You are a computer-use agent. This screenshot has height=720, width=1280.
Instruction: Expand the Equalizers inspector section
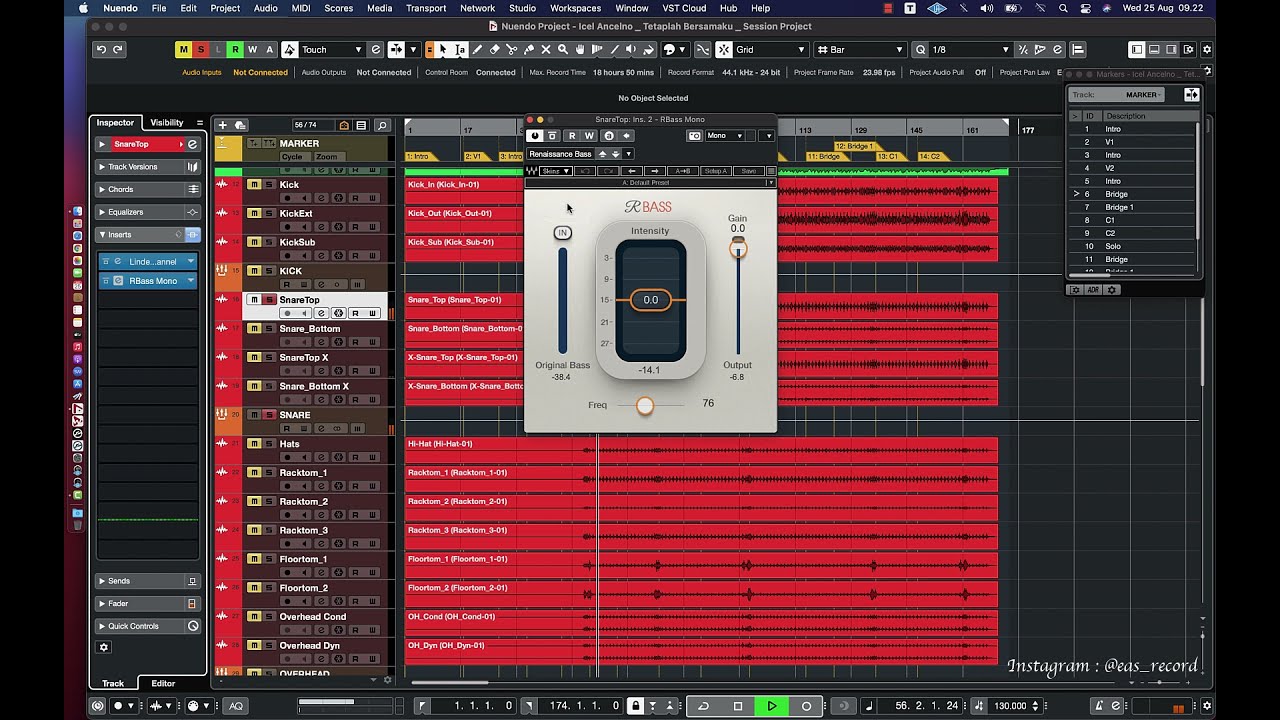tap(148, 212)
